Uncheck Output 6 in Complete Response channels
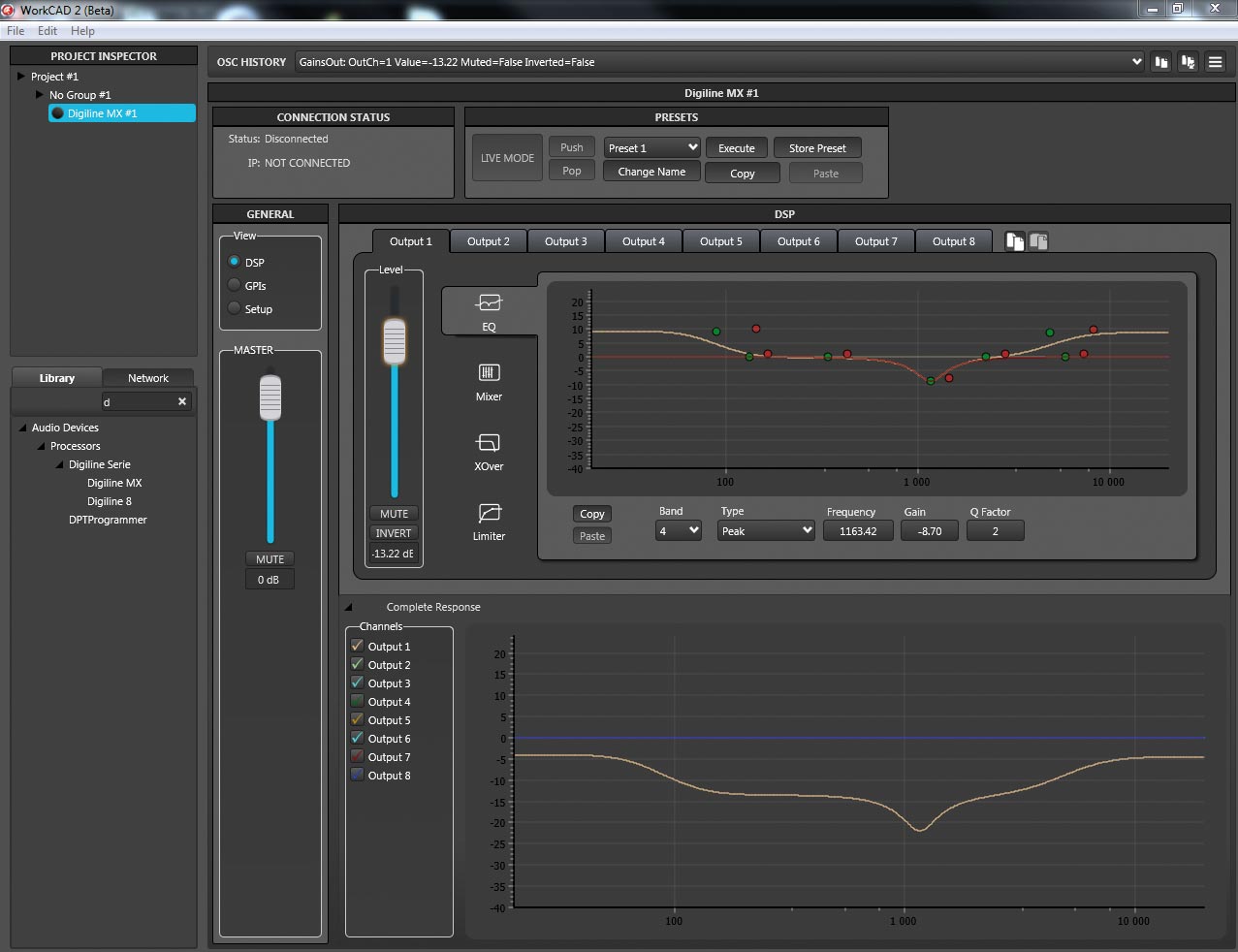 point(357,738)
